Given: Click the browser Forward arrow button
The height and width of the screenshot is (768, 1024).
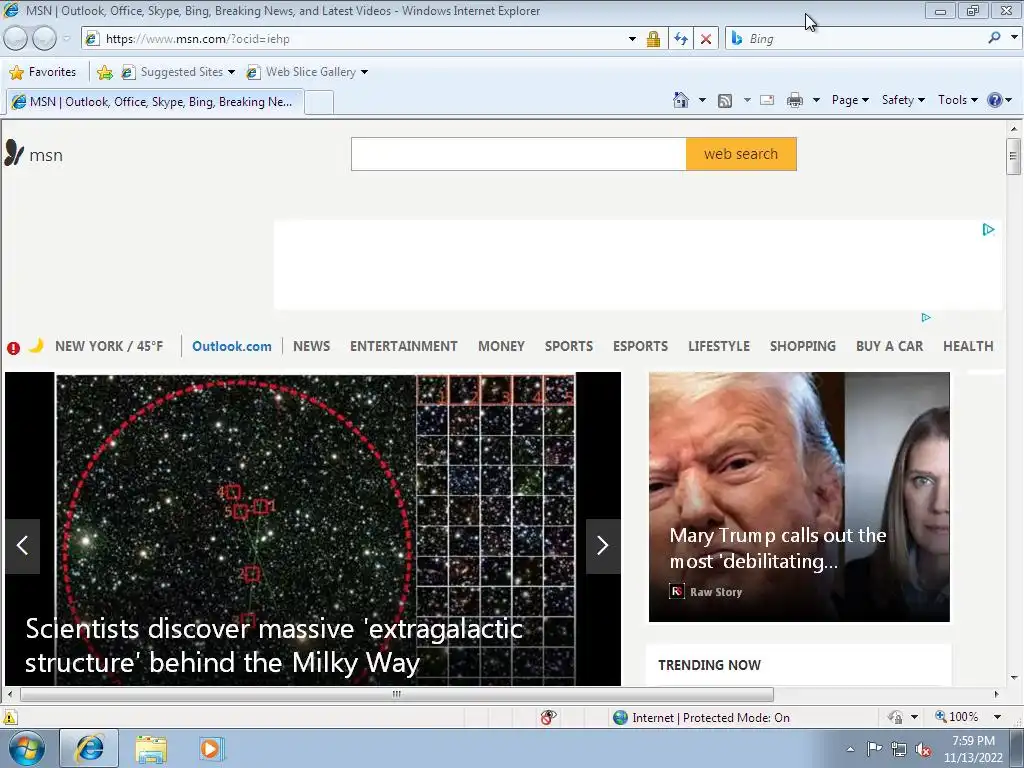Looking at the screenshot, I should (x=44, y=39).
